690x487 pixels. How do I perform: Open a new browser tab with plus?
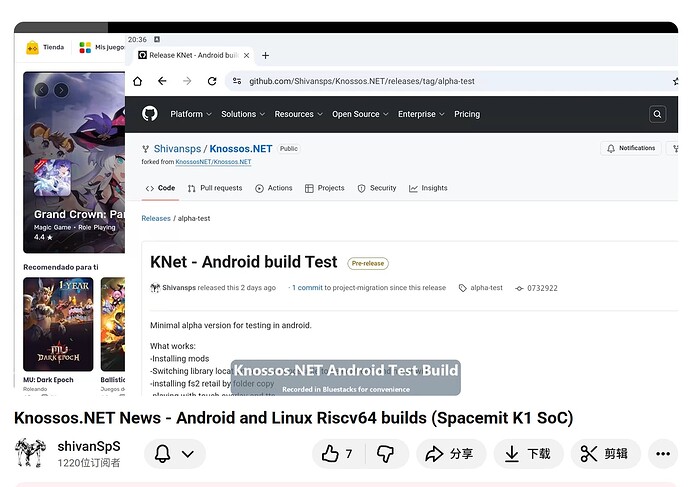pos(266,55)
